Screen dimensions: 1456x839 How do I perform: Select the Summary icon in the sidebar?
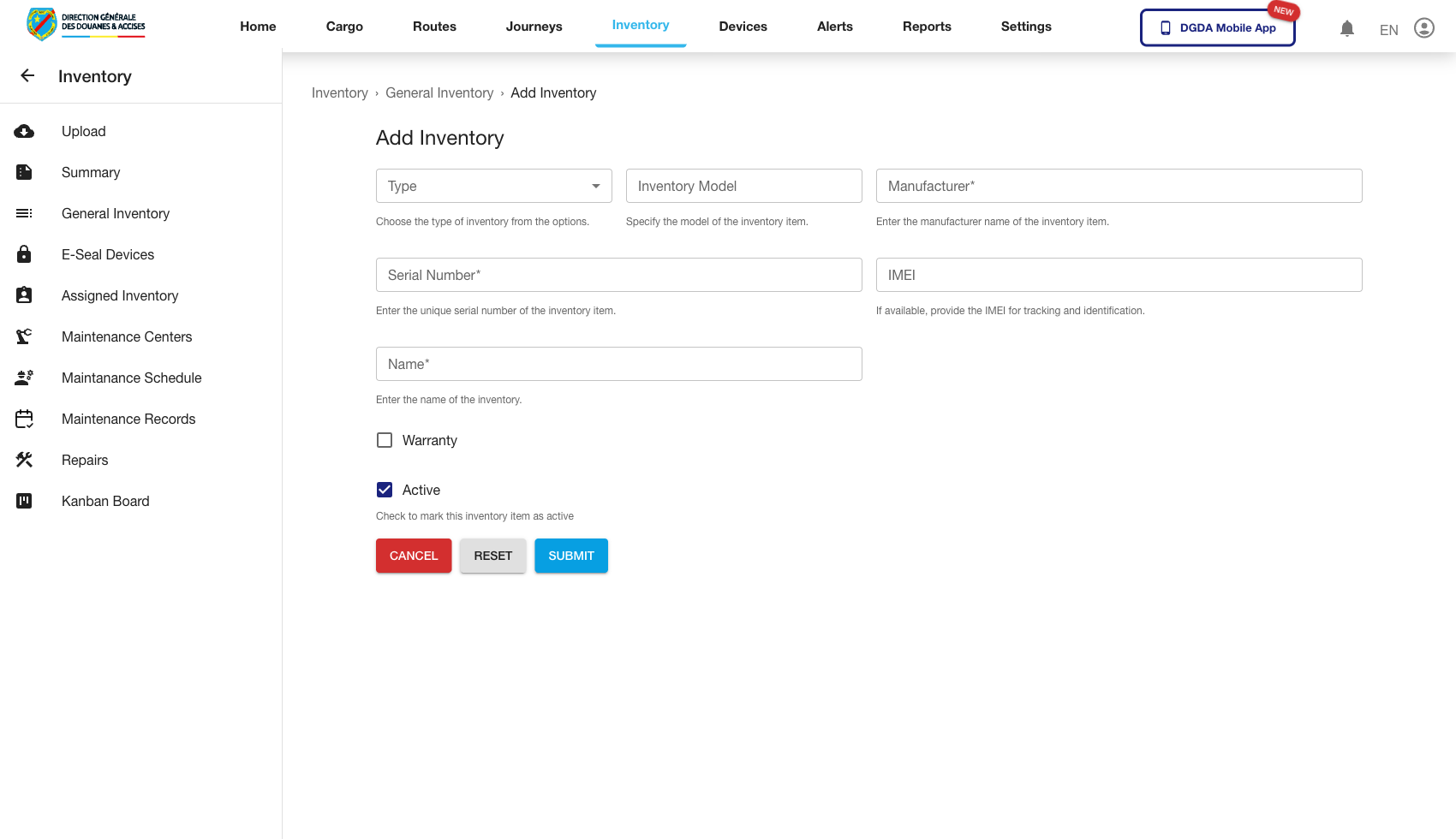(24, 172)
